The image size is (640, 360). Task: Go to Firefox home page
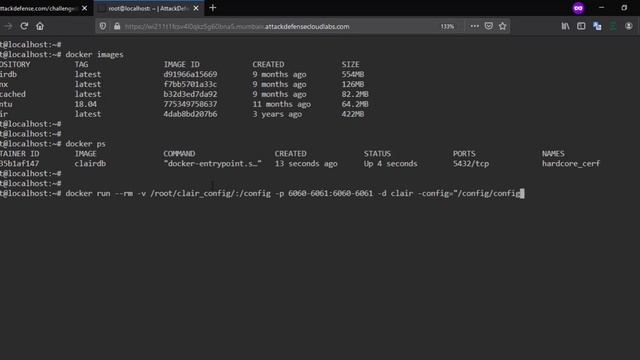[x=40, y=26]
